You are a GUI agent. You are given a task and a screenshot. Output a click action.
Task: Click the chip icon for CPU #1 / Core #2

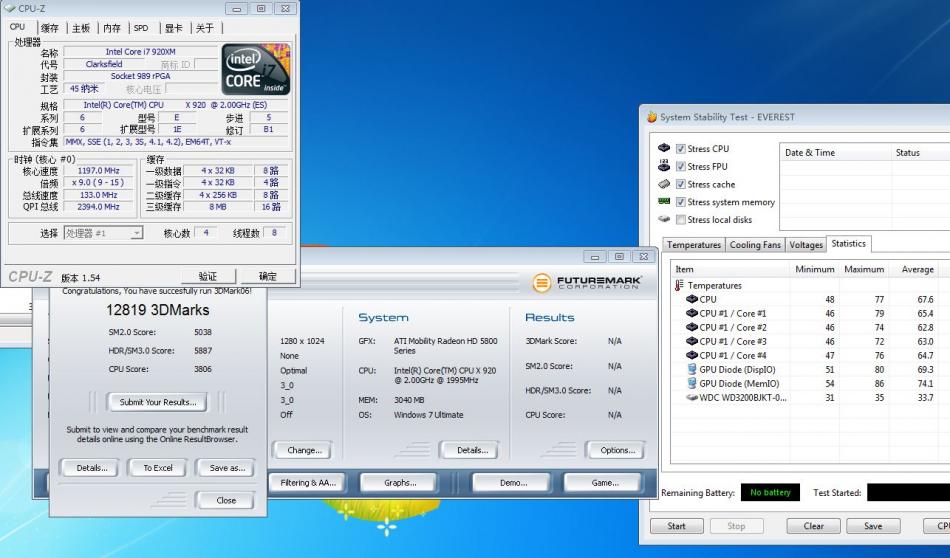(692, 327)
